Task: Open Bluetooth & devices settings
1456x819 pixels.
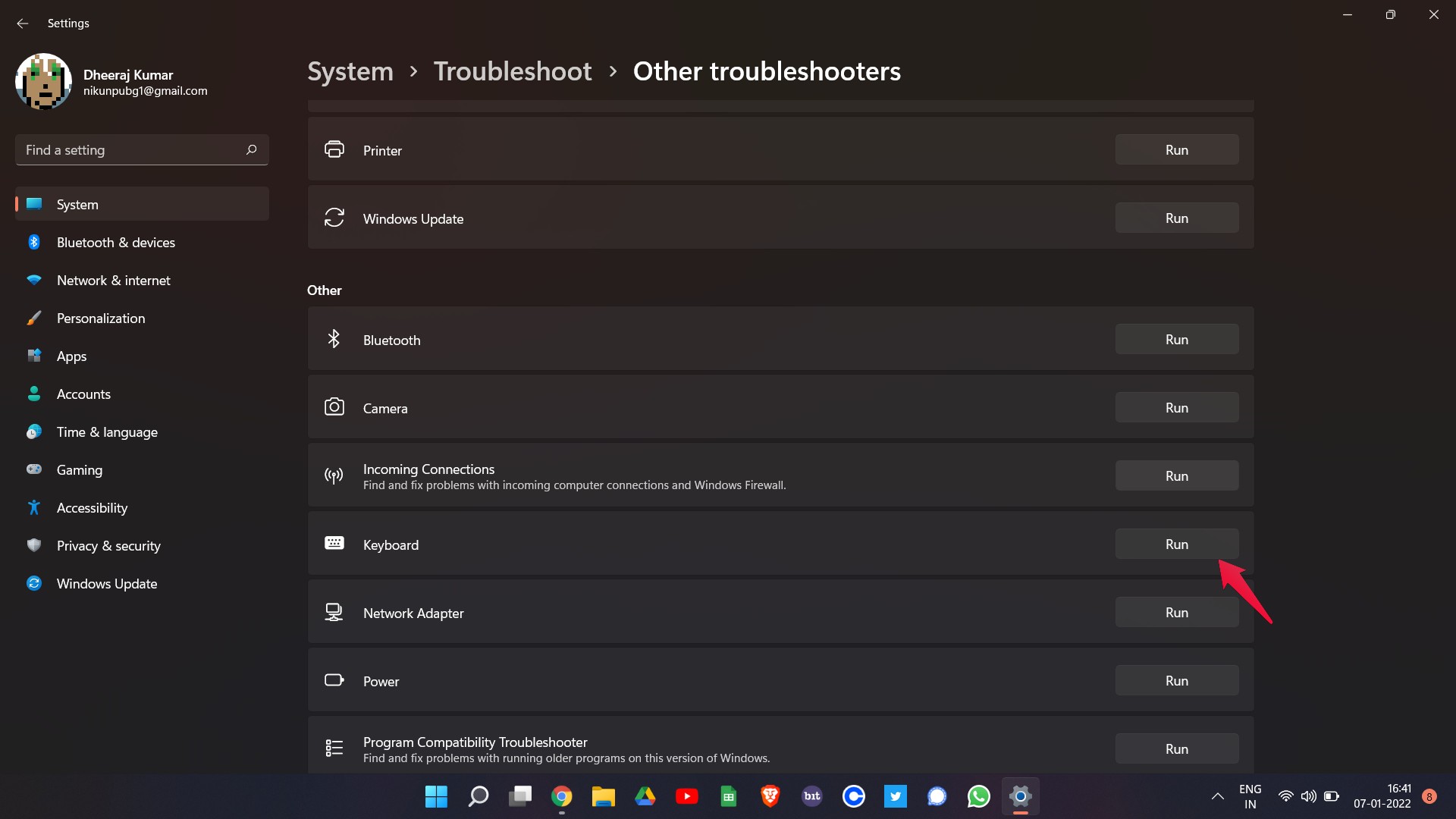Action: (x=115, y=243)
